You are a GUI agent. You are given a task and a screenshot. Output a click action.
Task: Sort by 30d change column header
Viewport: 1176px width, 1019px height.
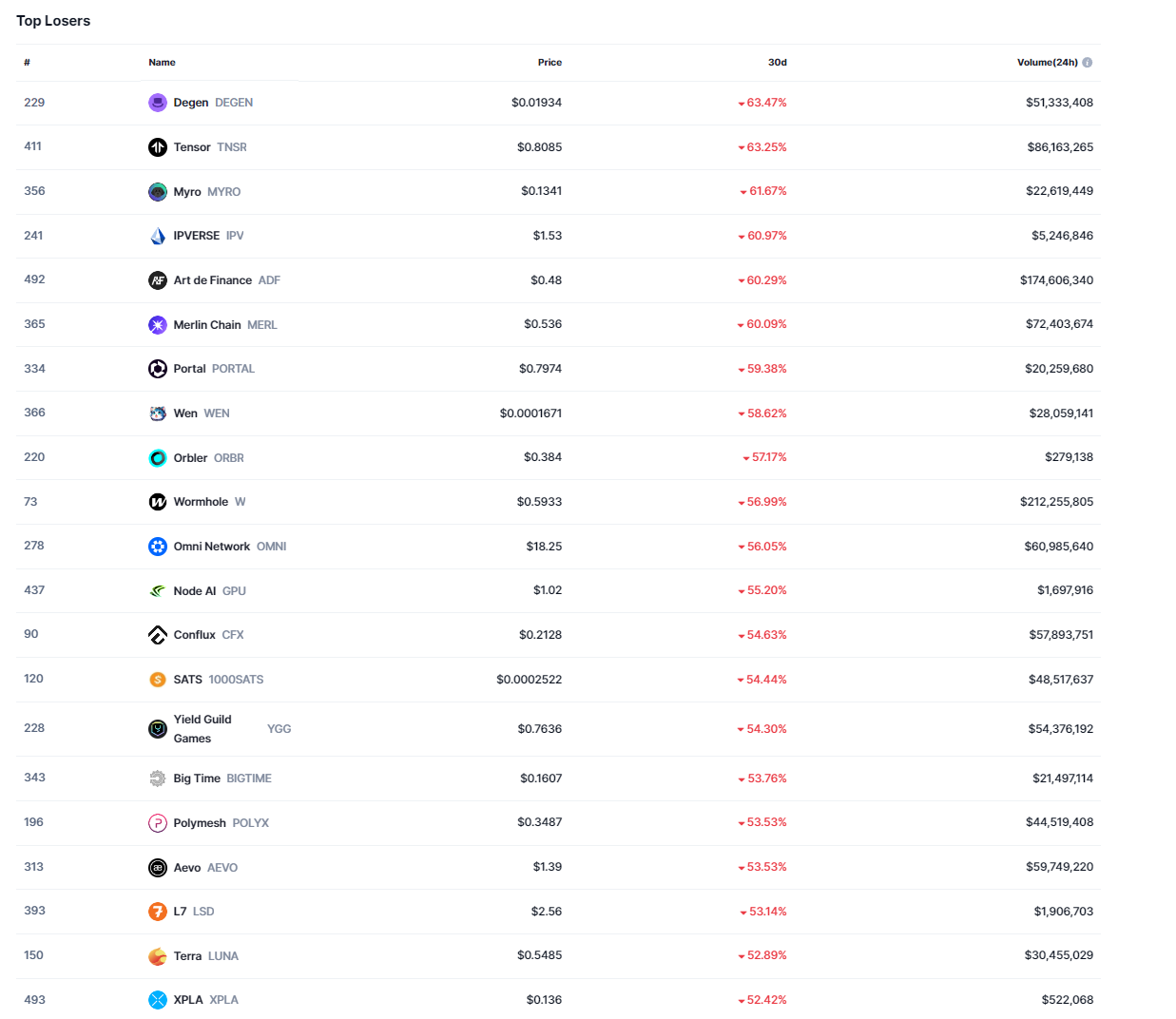click(x=777, y=63)
